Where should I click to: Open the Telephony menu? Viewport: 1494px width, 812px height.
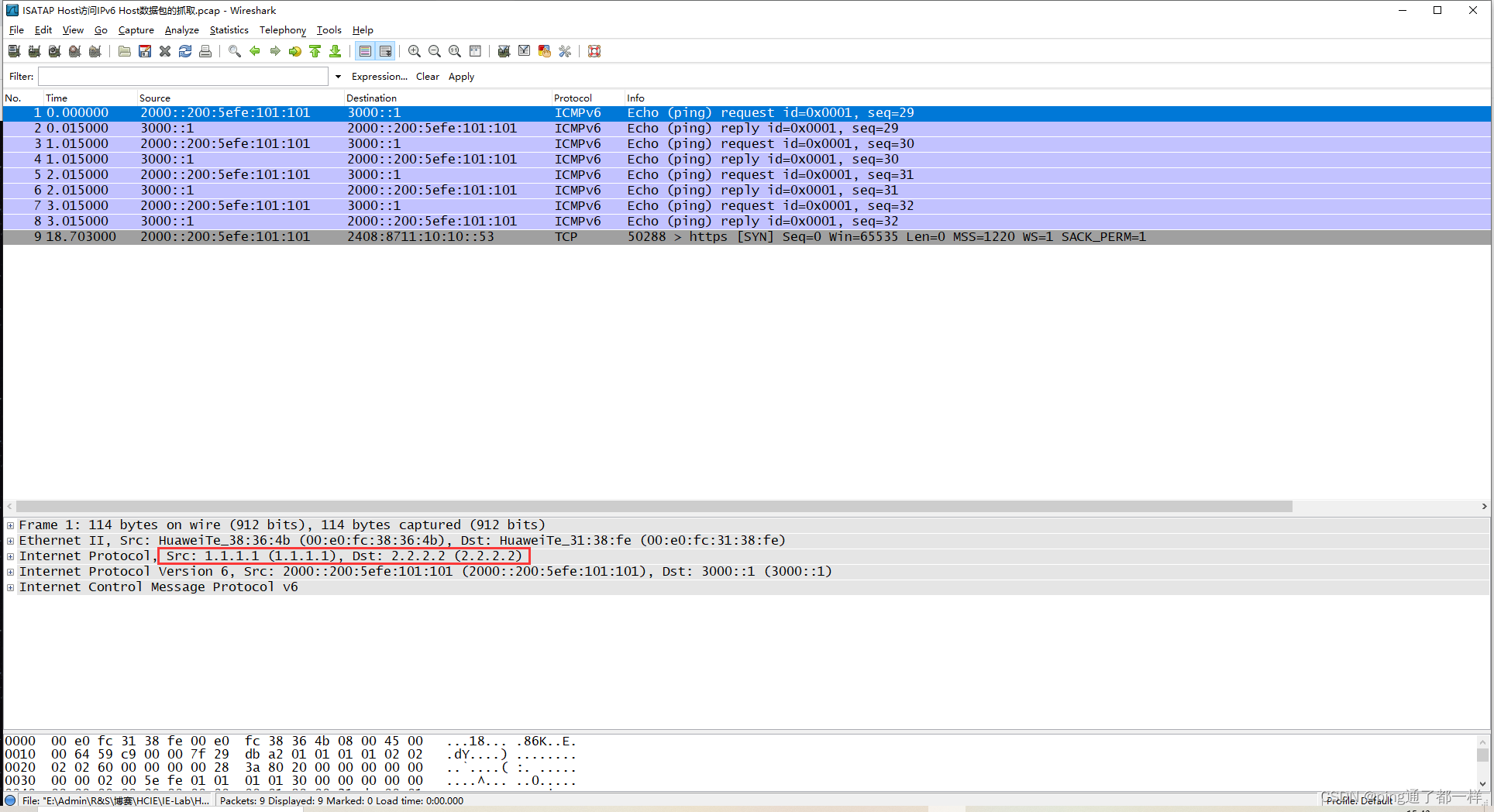click(282, 30)
